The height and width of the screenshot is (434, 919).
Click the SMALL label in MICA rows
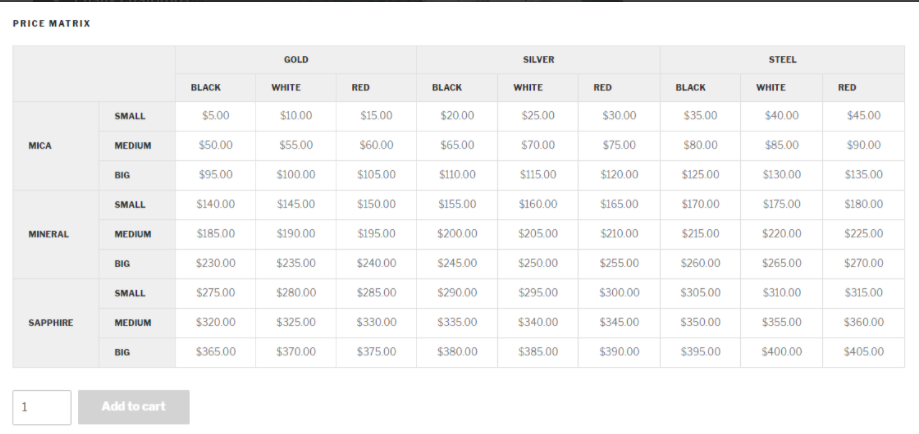pos(137,116)
